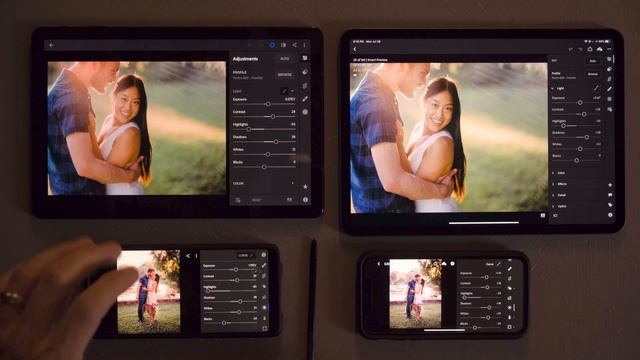
Task: Tap the back chevron on the right iPhone
Action: (378, 264)
